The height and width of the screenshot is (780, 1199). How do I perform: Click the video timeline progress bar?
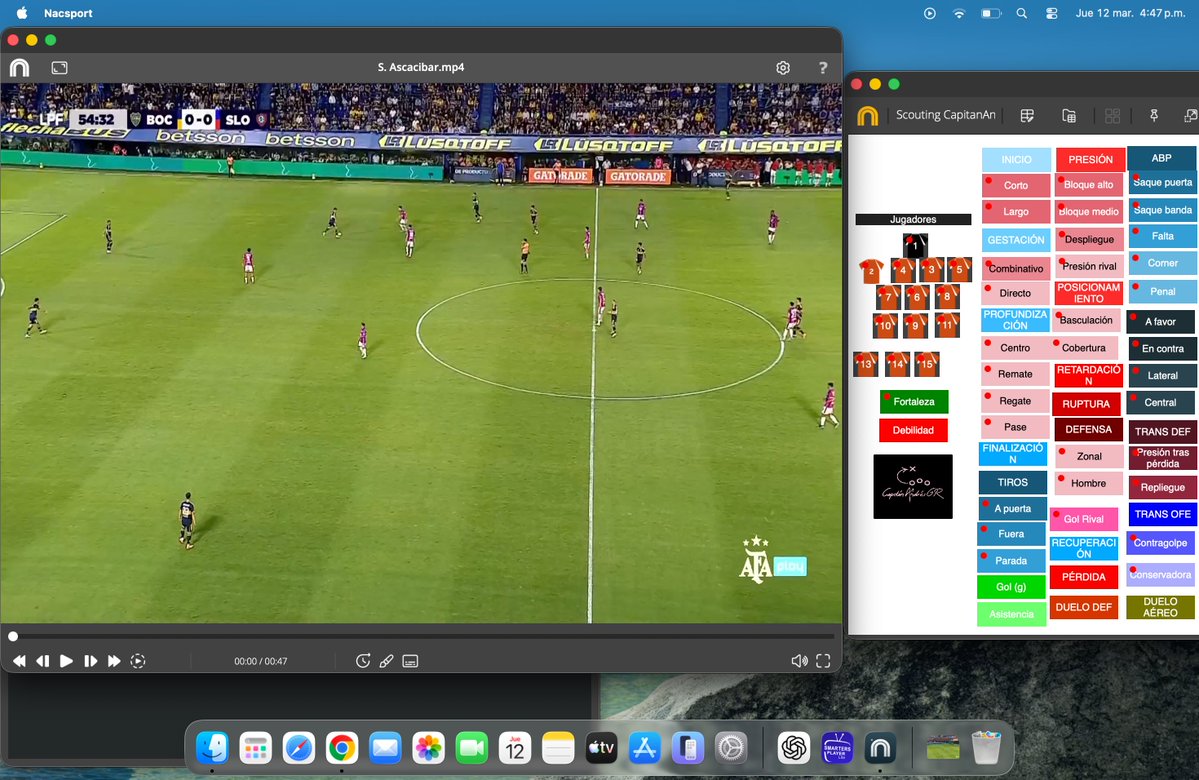[422, 636]
